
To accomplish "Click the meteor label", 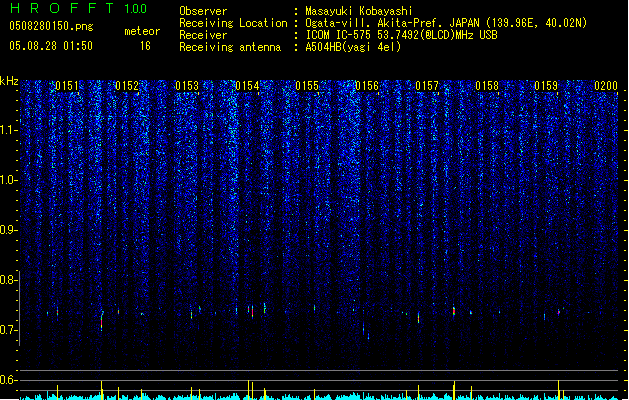I will tap(142, 31).
